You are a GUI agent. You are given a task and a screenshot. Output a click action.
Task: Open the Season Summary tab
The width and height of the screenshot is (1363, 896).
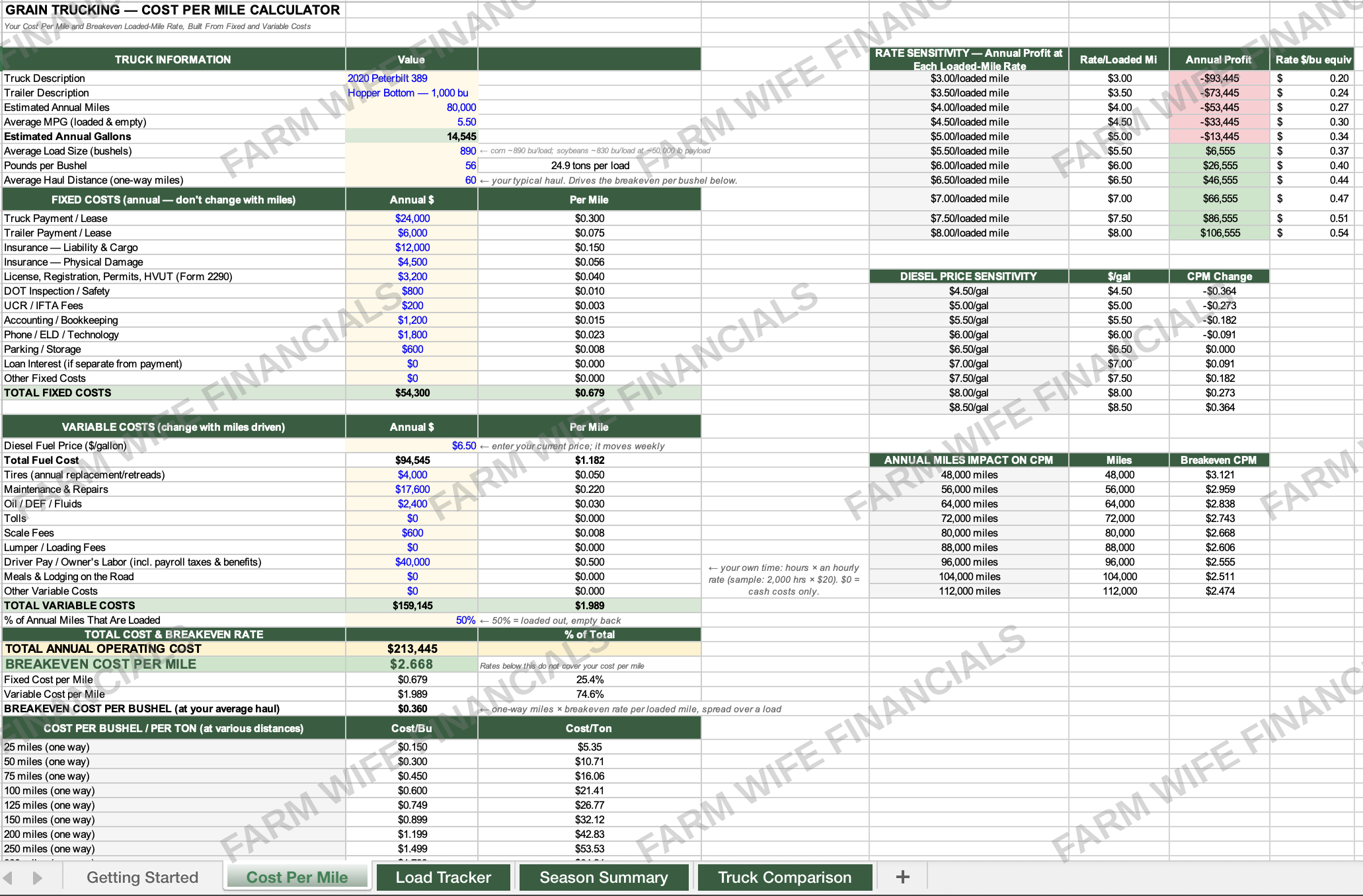pos(604,877)
